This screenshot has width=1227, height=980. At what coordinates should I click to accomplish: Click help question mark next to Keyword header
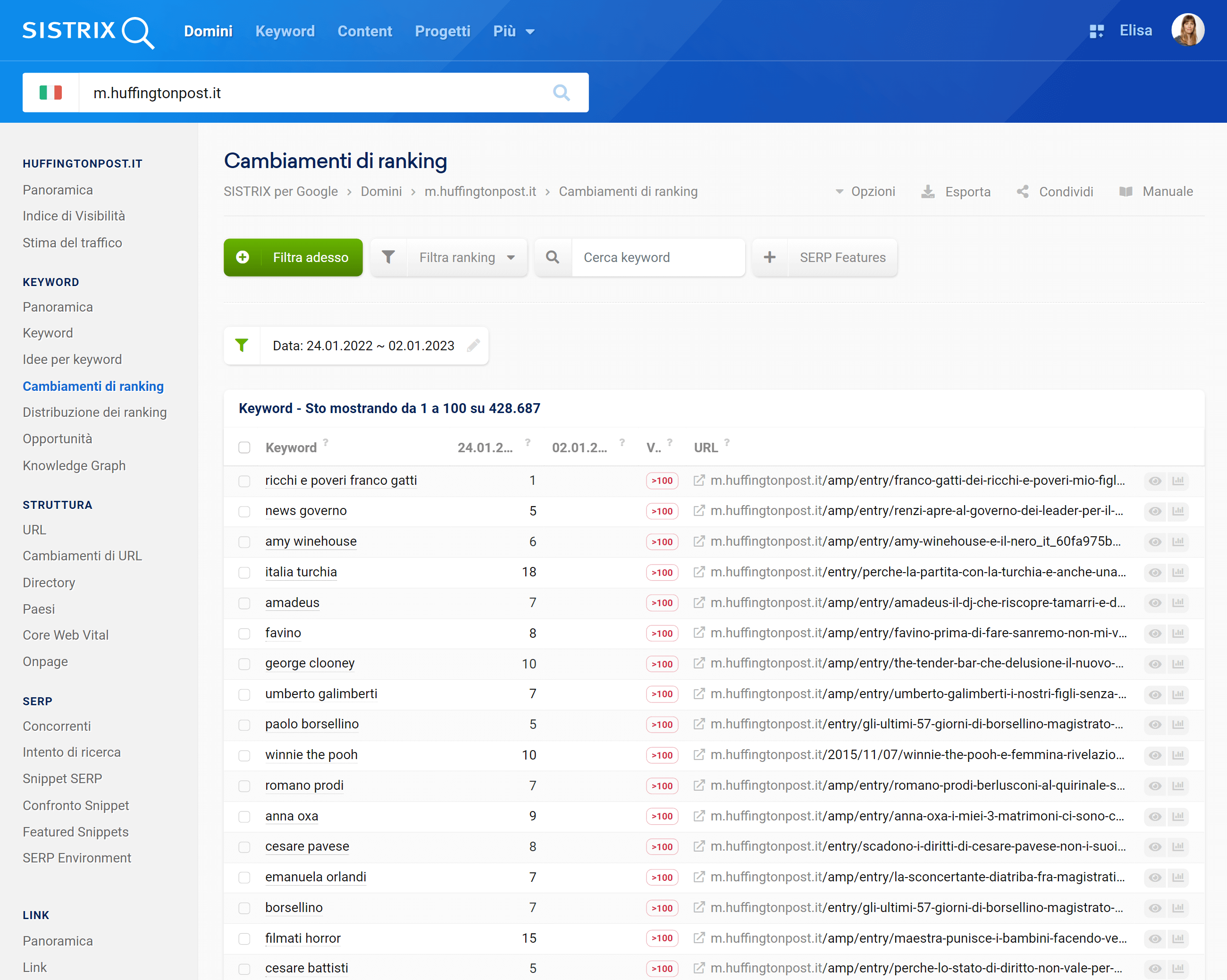pyautogui.click(x=326, y=442)
